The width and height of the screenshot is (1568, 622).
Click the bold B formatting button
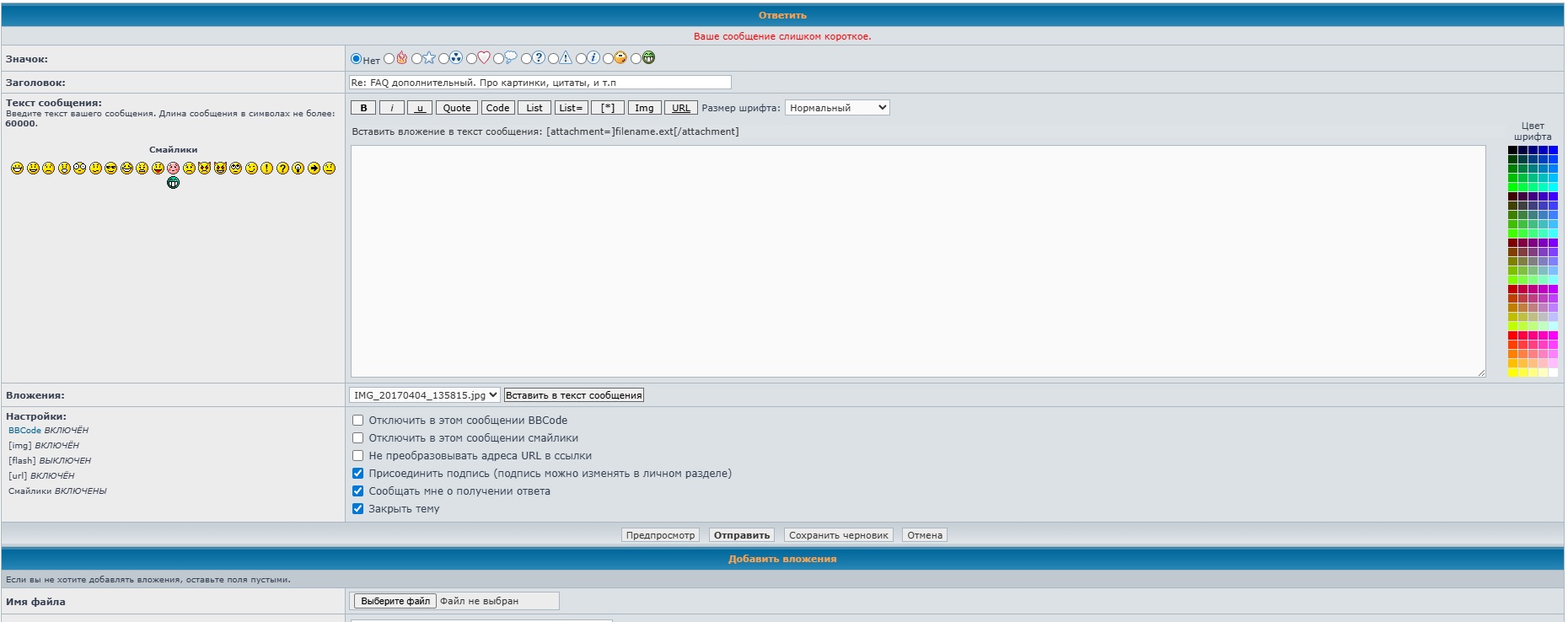click(x=363, y=108)
